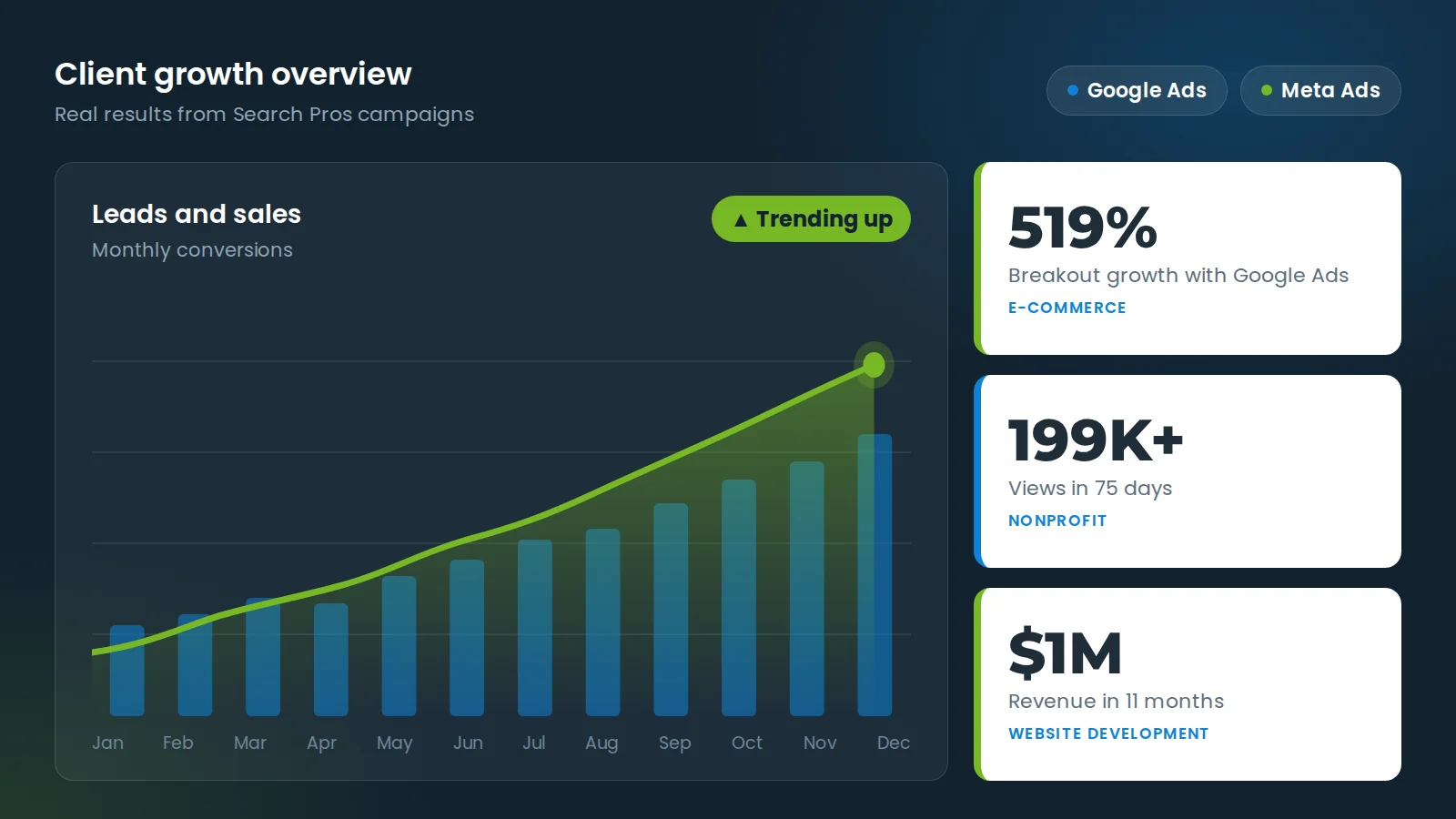Click the Leads and sales chart title
The image size is (1456, 819).
pyautogui.click(x=197, y=214)
